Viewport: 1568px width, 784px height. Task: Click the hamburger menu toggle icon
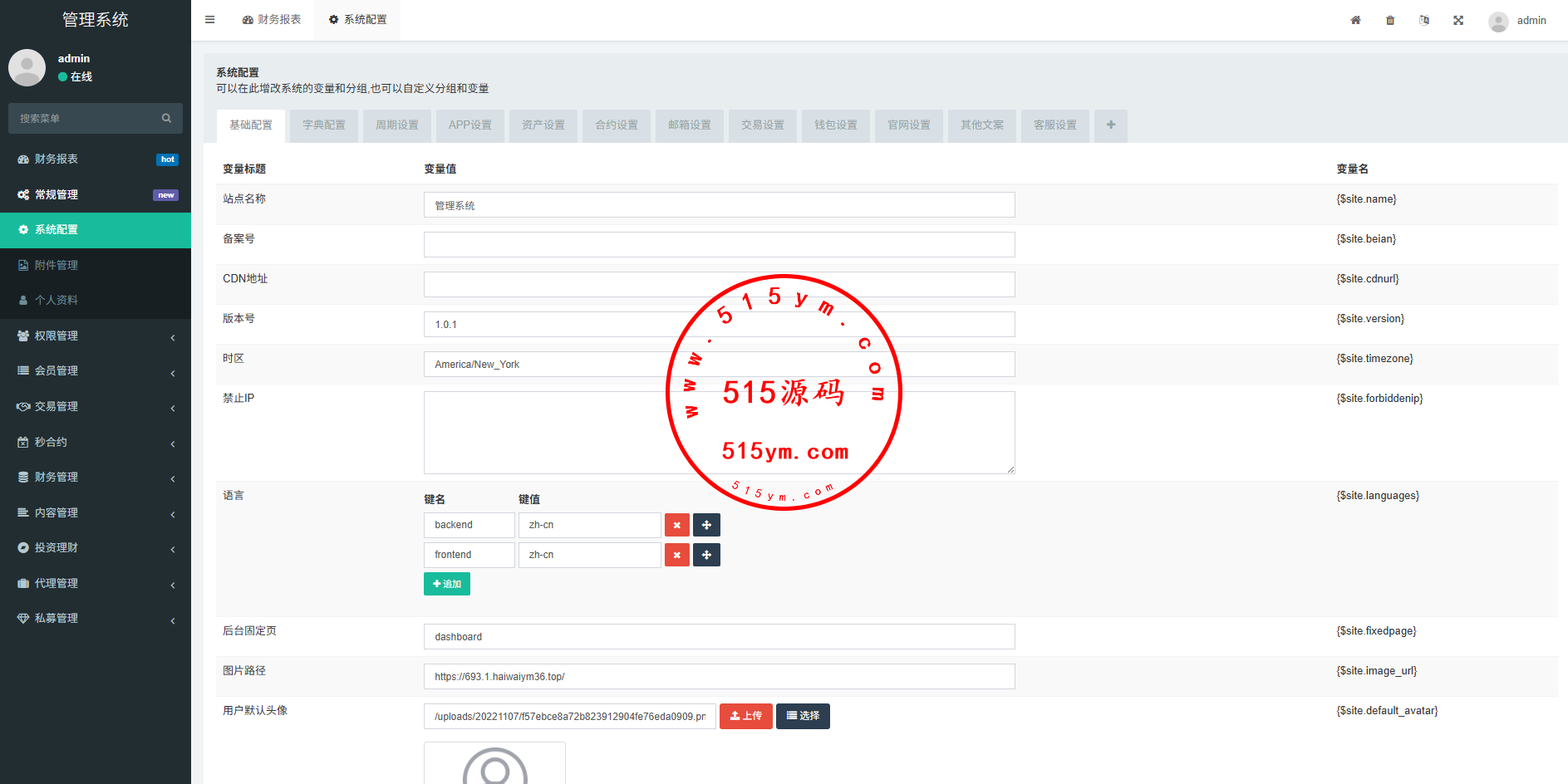click(x=210, y=20)
